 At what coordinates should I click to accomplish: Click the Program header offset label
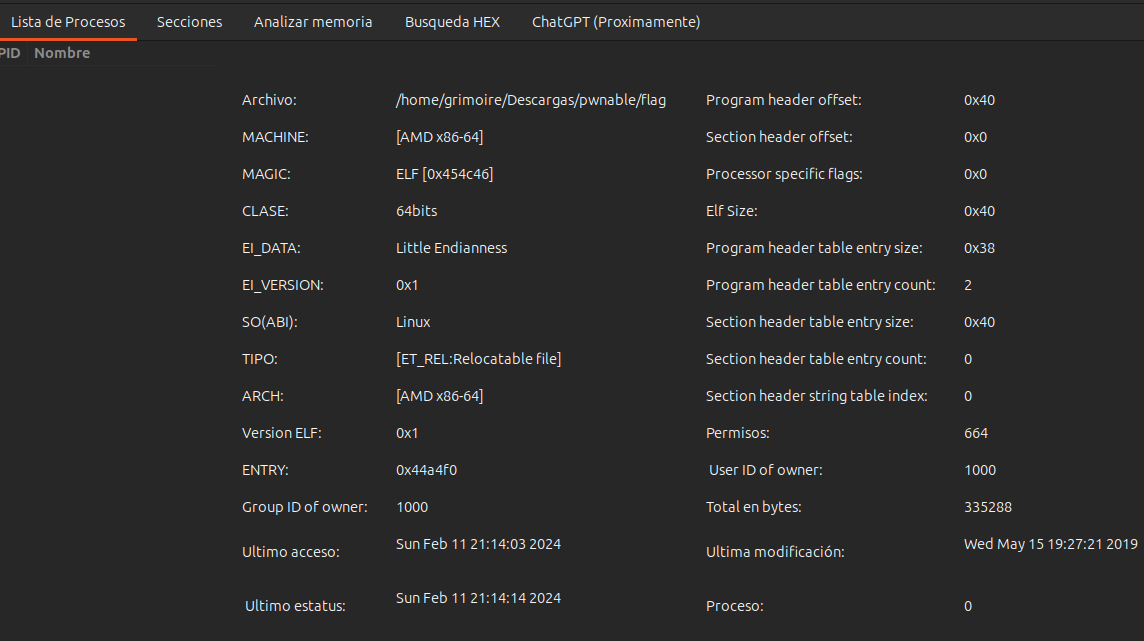coord(783,100)
